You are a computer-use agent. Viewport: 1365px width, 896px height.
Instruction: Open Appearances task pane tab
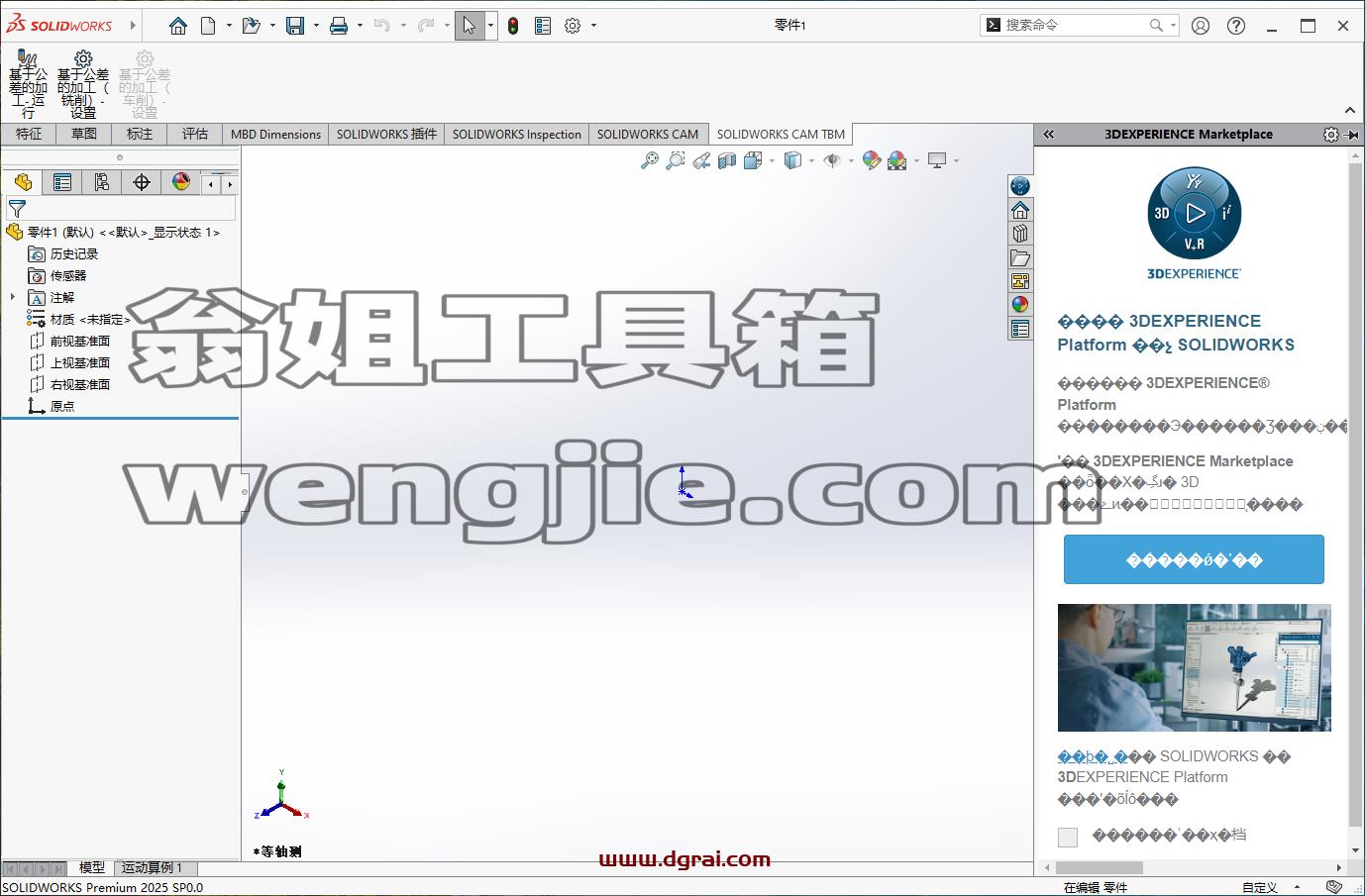pyautogui.click(x=1020, y=305)
